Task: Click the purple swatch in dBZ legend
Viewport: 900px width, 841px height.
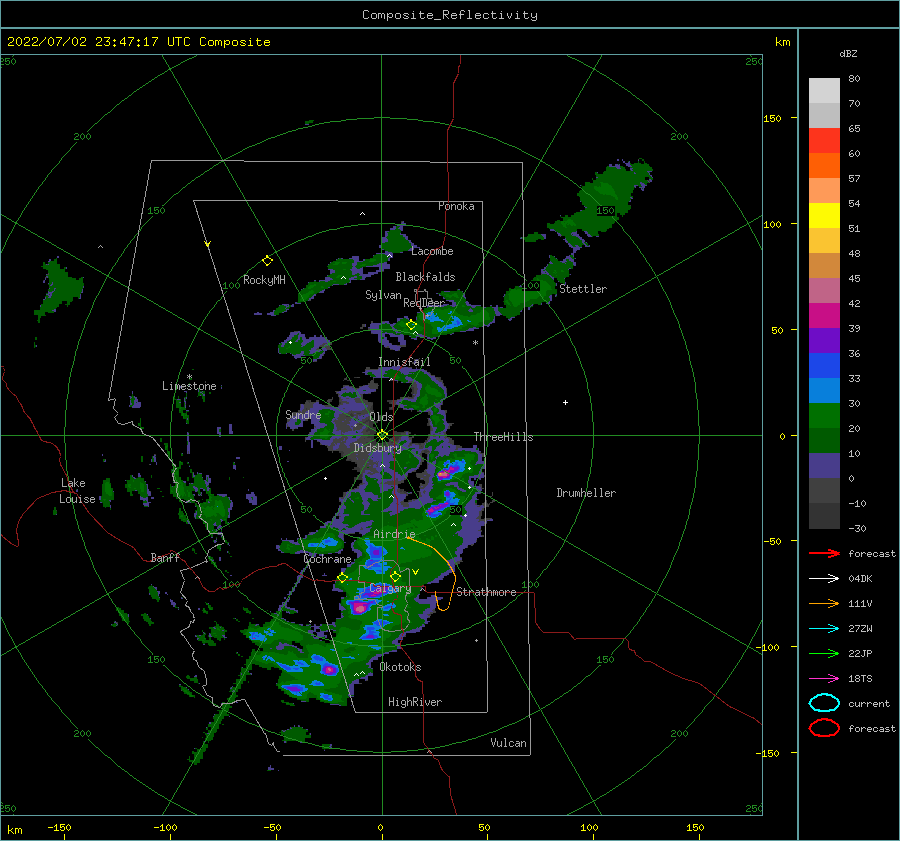Action: point(824,340)
